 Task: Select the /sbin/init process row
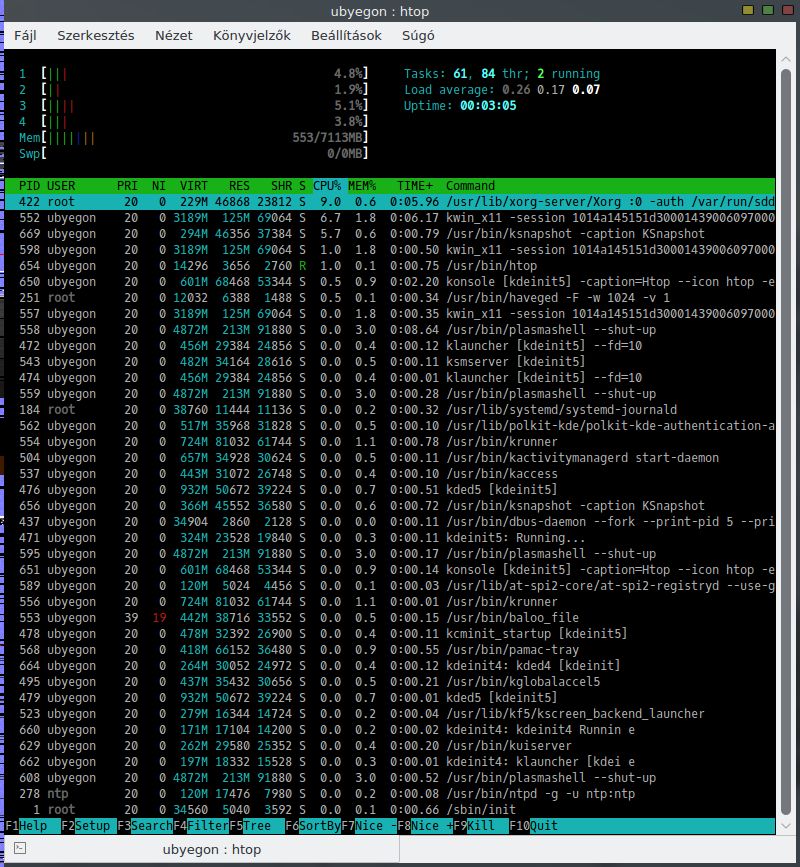(390, 810)
